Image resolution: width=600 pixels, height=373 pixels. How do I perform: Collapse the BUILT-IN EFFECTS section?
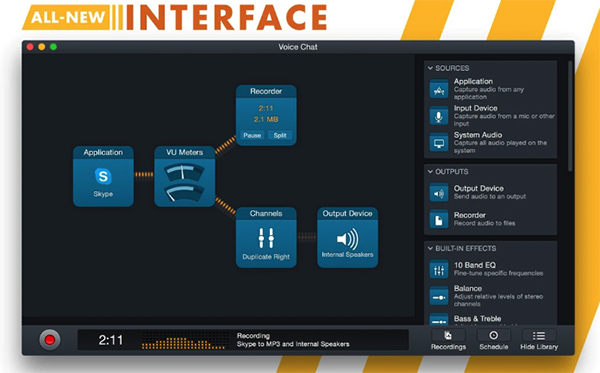430,248
